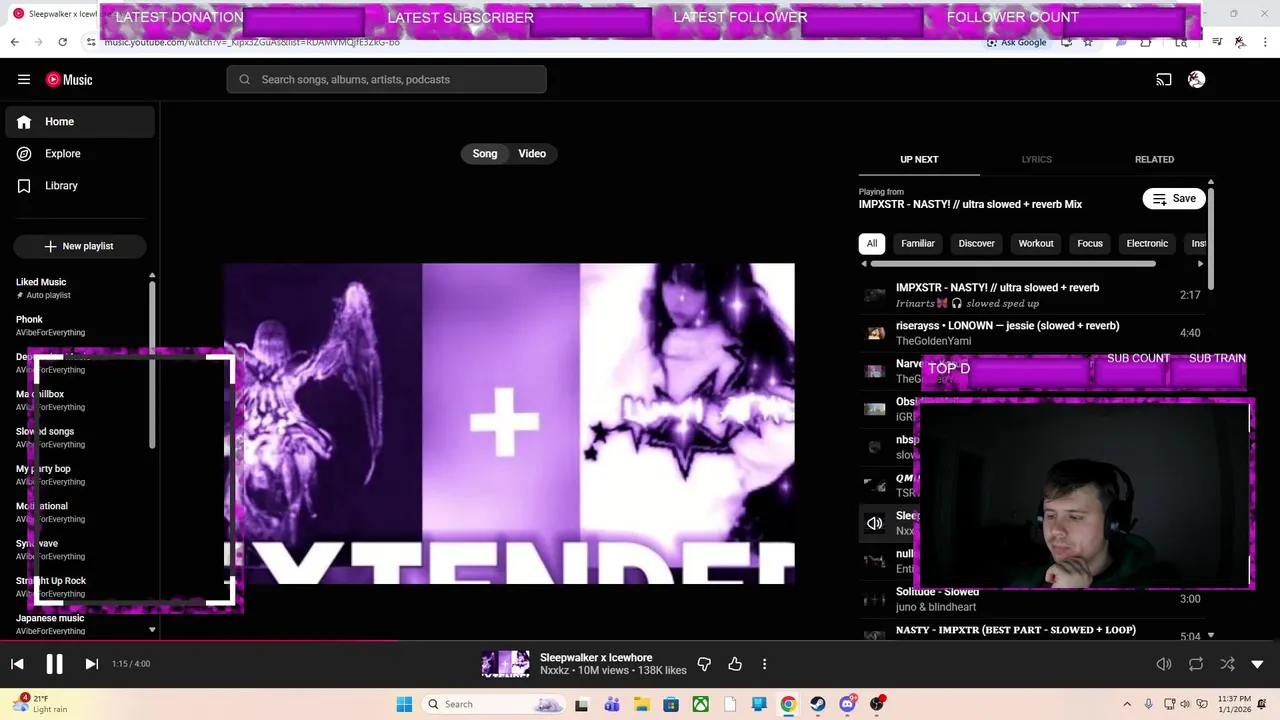This screenshot has height=720, width=1280.
Task: Create a New playlist
Action: pyautogui.click(x=80, y=246)
